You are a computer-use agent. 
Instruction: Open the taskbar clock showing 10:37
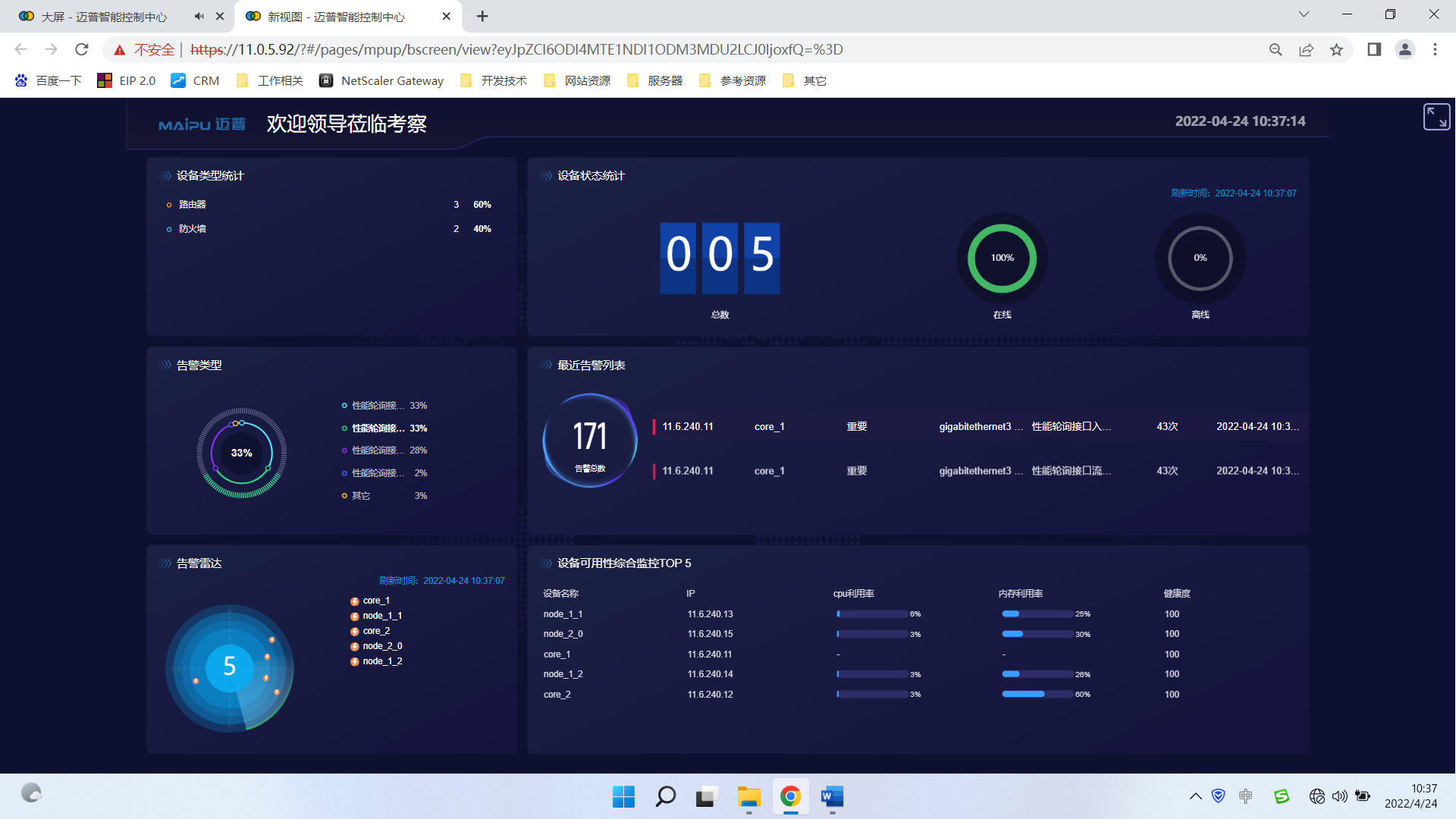pos(1410,796)
